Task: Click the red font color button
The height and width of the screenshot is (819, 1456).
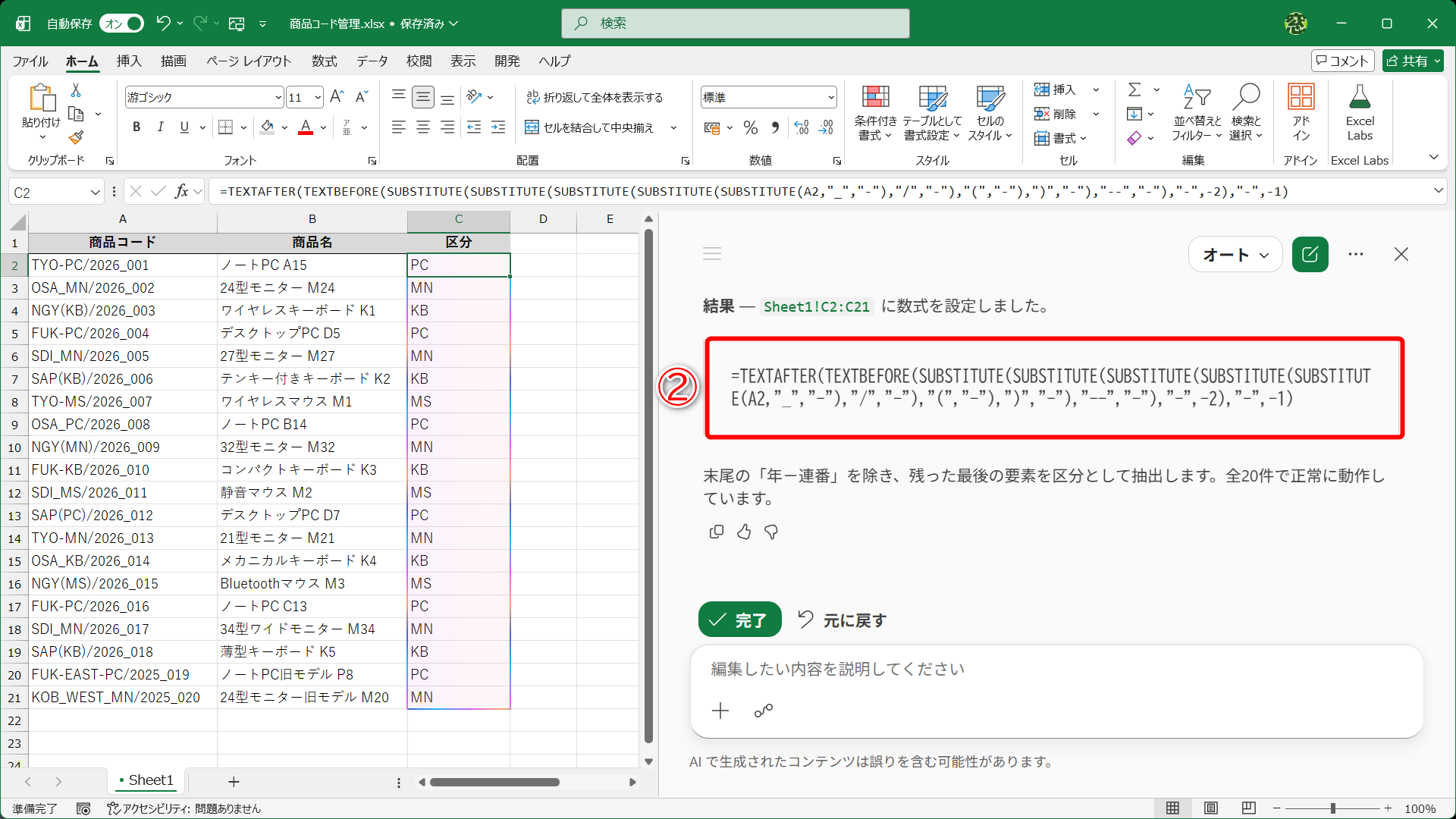Action: (x=306, y=127)
